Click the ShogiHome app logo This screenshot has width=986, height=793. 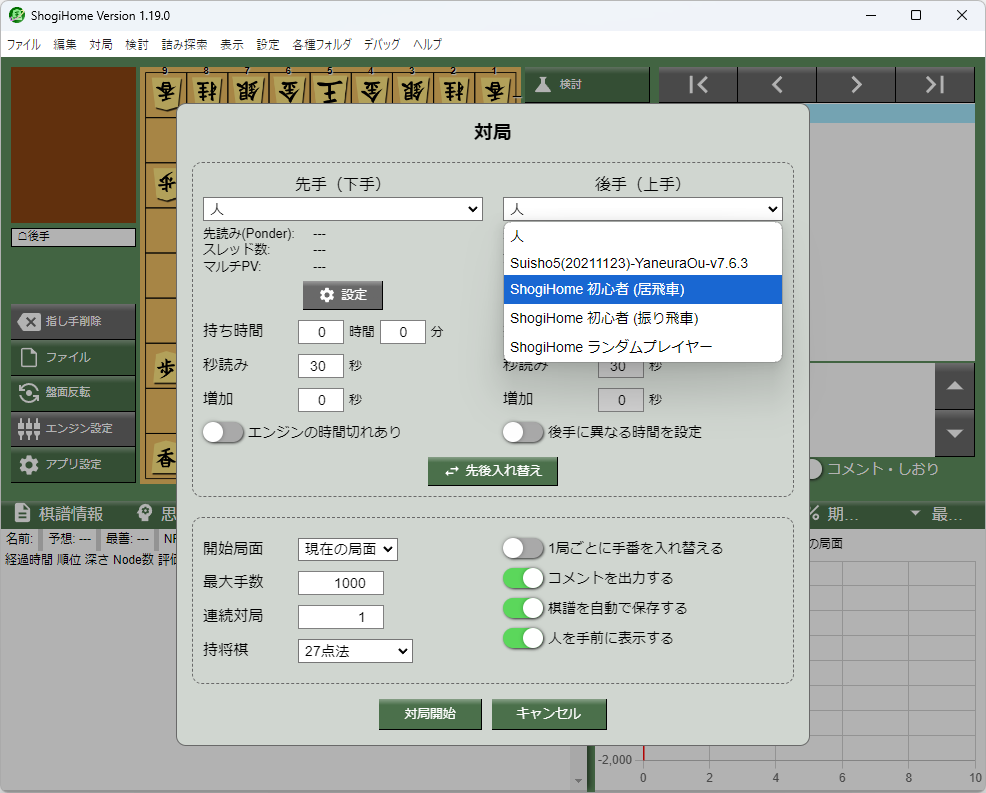tap(17, 15)
